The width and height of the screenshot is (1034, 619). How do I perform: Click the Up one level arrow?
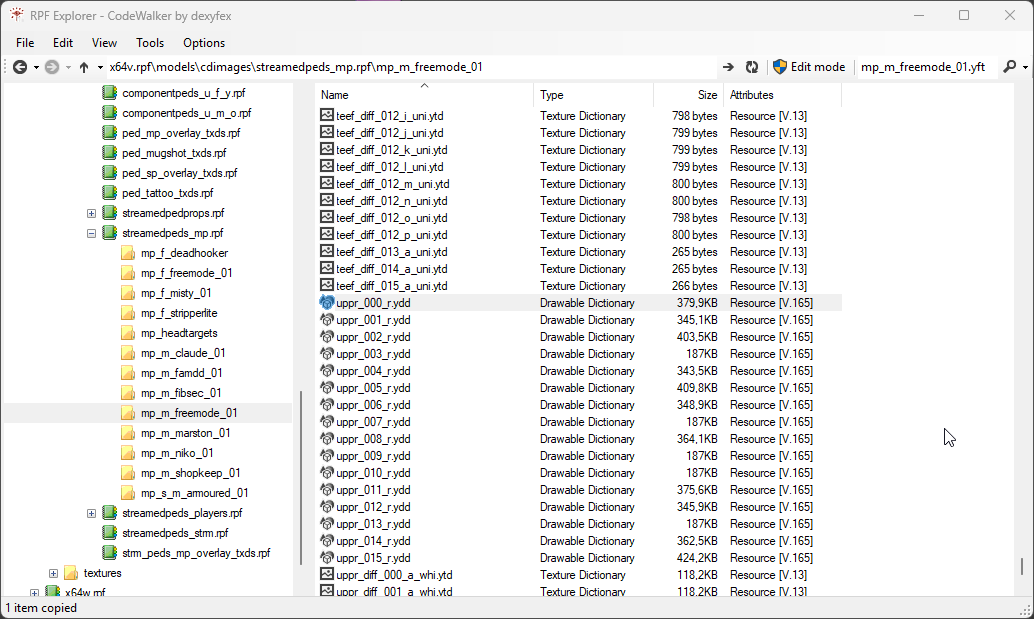(x=84, y=67)
